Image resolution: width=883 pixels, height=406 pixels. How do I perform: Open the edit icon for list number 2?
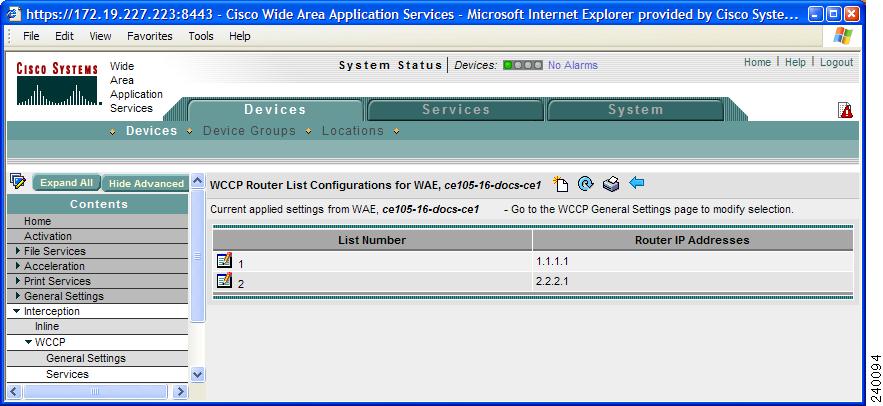(224, 280)
